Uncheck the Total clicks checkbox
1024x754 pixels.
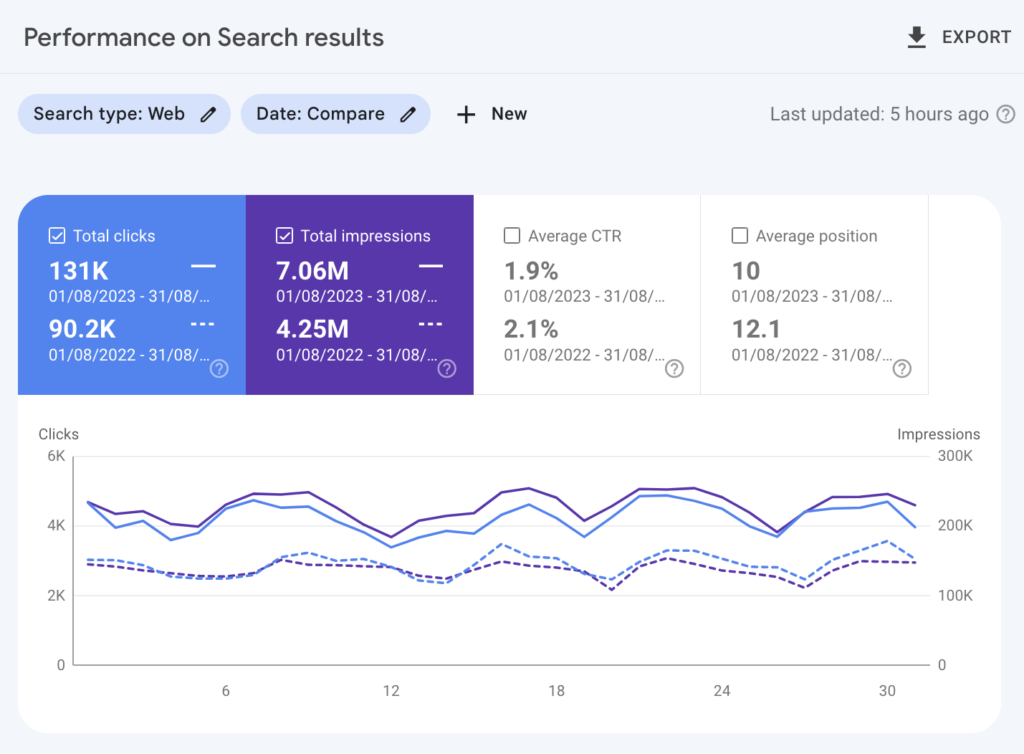click(57, 236)
